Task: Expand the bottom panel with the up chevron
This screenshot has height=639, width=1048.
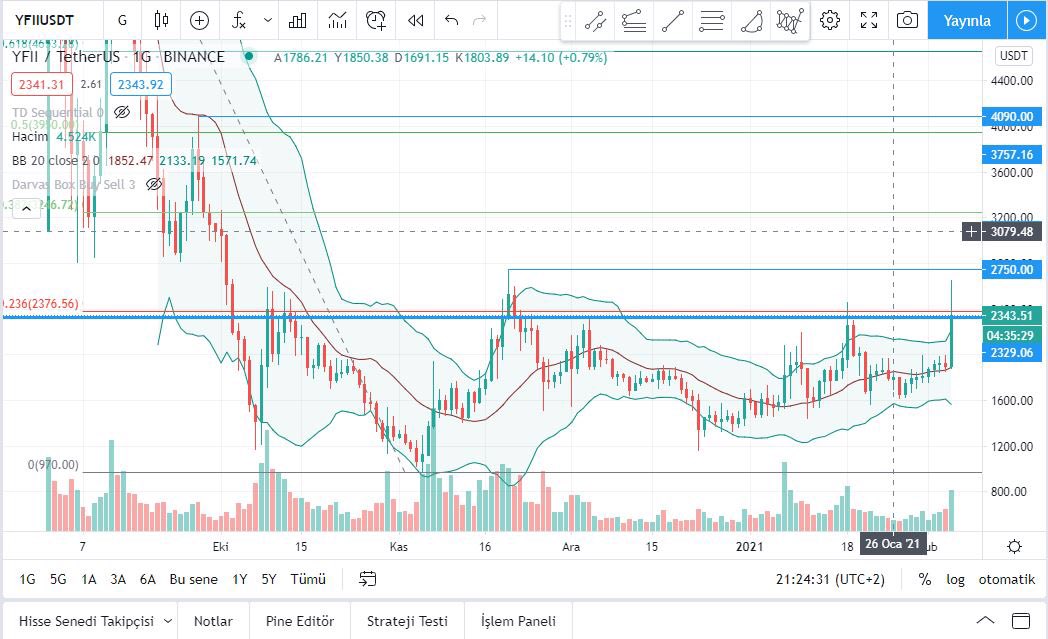Action: (x=985, y=620)
